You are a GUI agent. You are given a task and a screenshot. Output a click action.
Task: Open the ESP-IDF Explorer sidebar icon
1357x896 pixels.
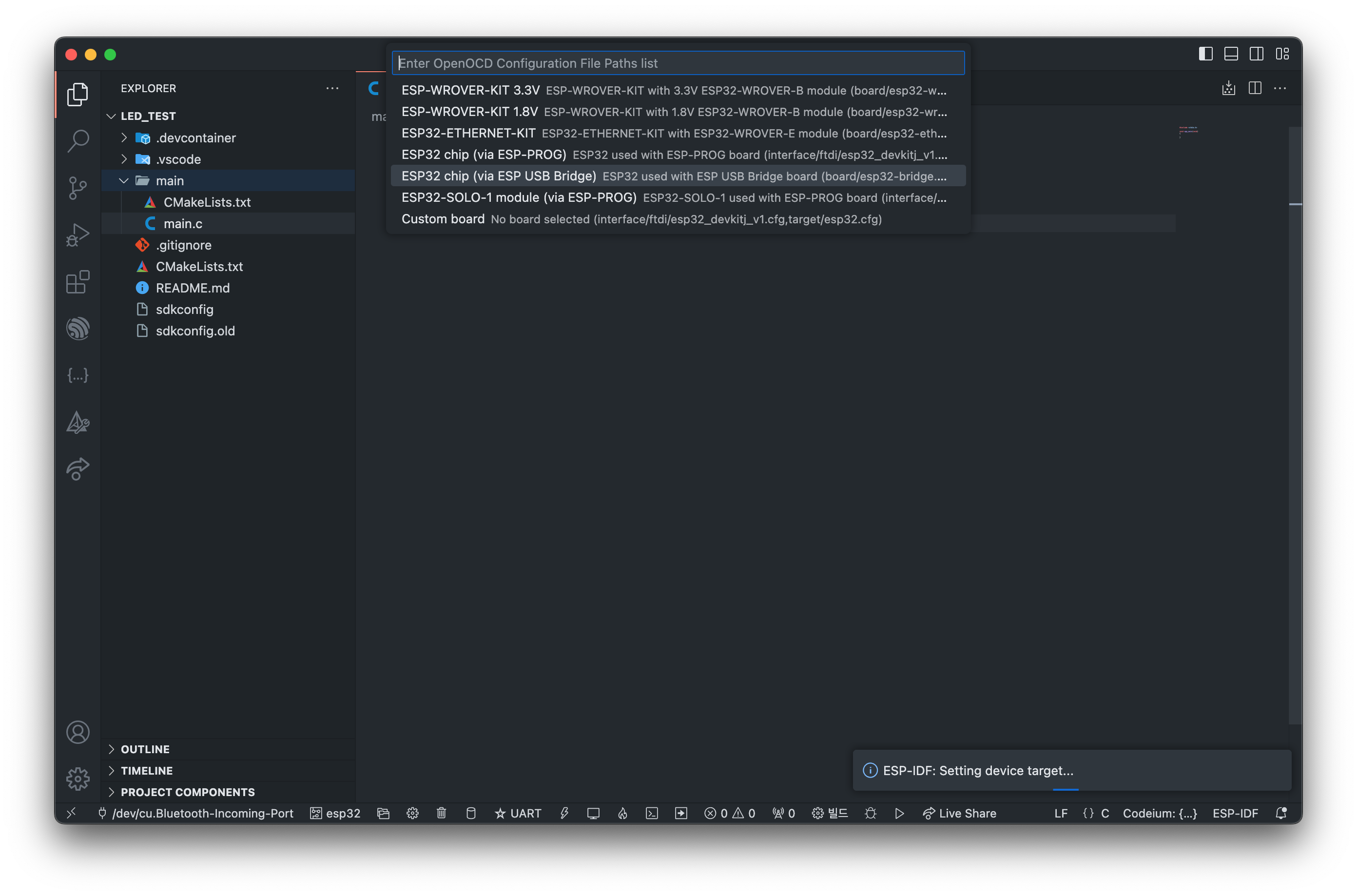tap(78, 329)
